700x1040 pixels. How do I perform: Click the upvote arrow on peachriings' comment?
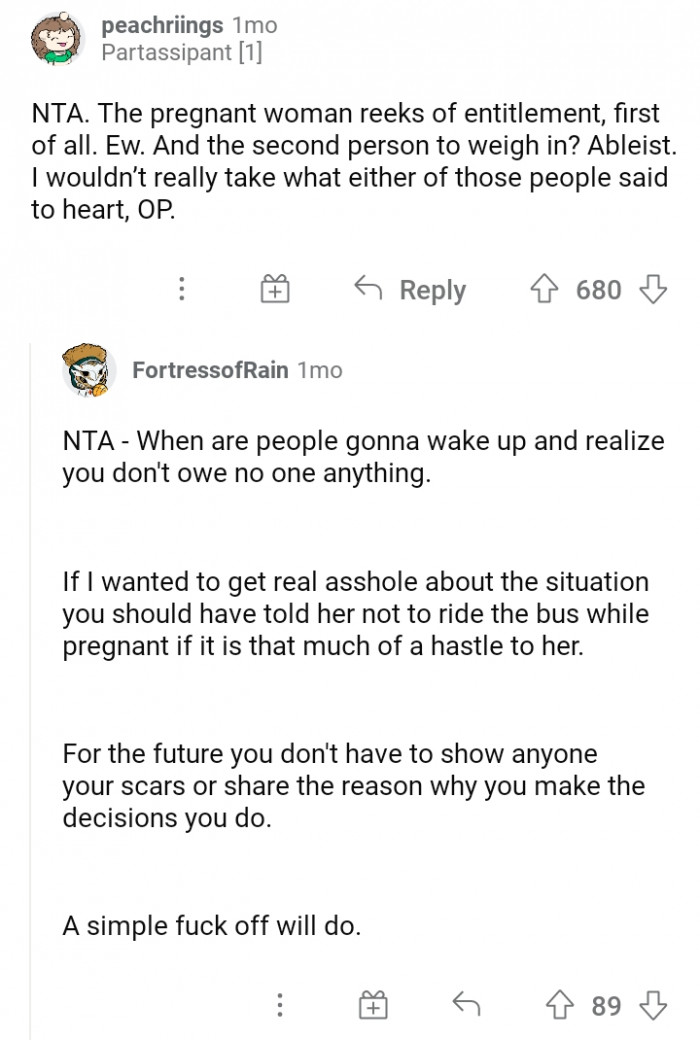[545, 290]
